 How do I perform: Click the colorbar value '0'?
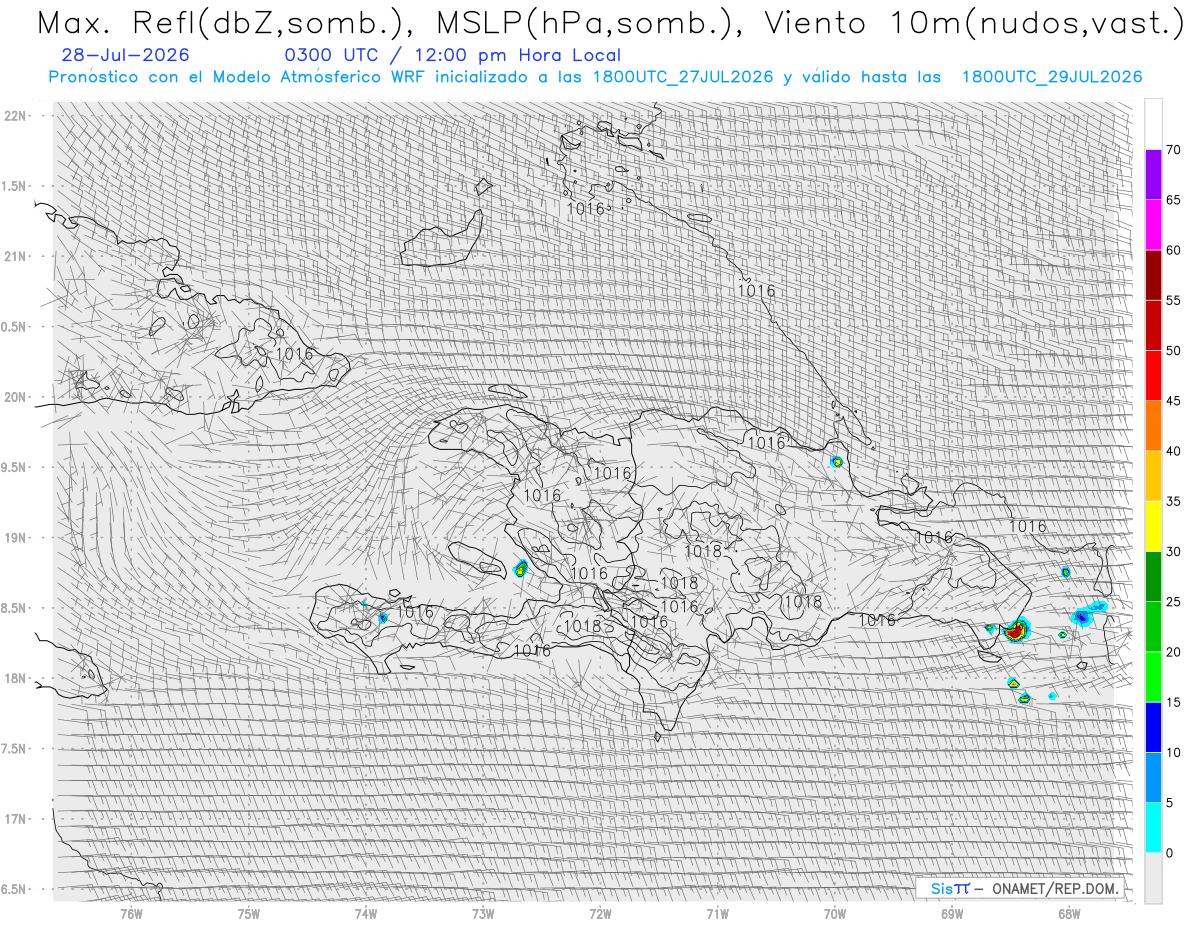[x=1169, y=852]
